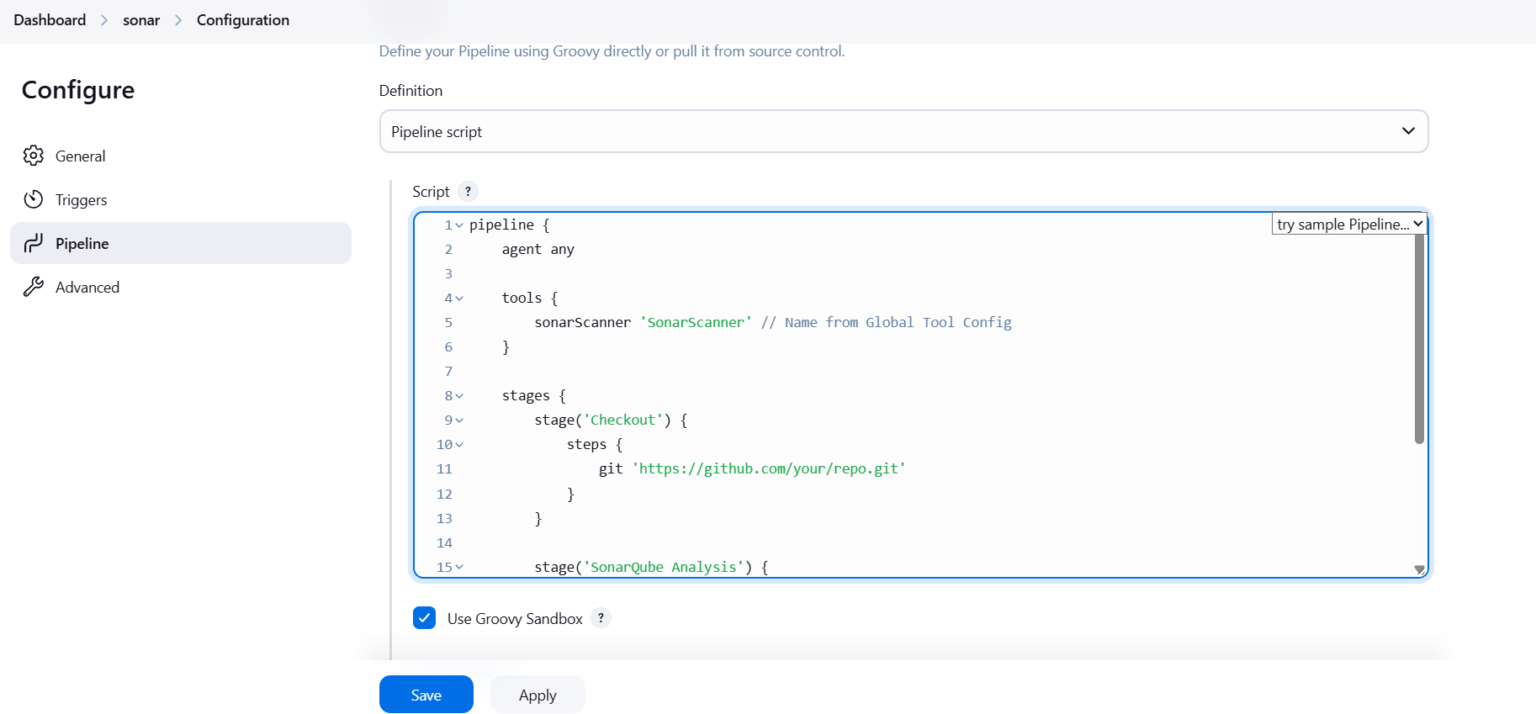Collapse the stages block on line 8
The image size is (1536, 714).
[x=457, y=395]
